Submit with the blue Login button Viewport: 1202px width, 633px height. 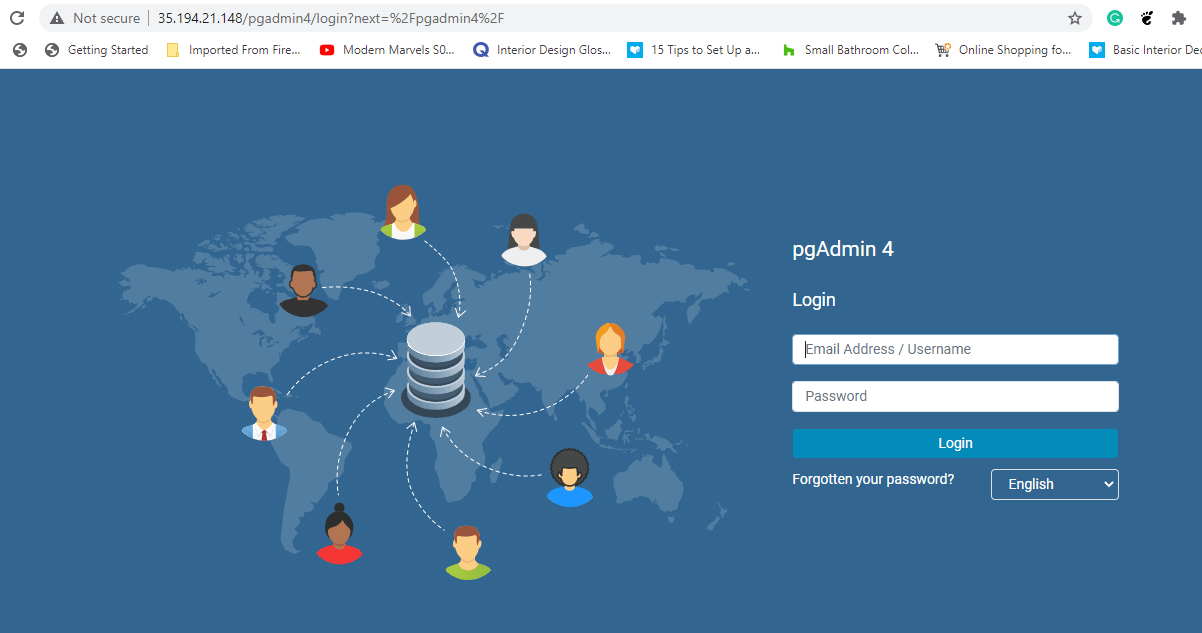click(x=955, y=443)
